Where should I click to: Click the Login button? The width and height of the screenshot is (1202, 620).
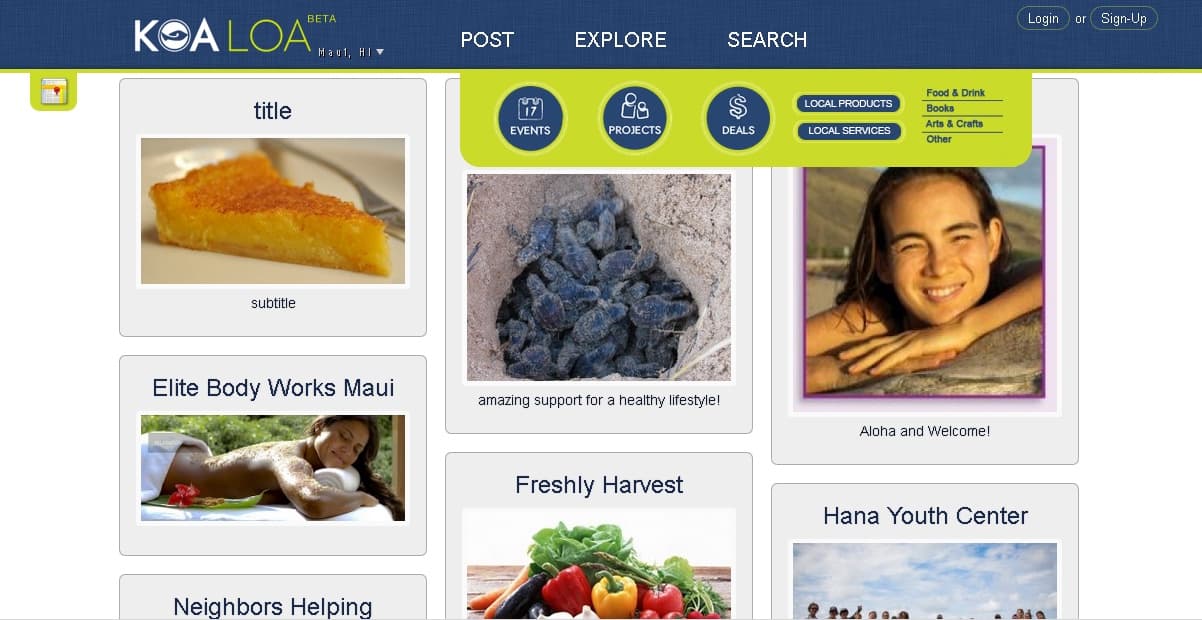click(1043, 18)
